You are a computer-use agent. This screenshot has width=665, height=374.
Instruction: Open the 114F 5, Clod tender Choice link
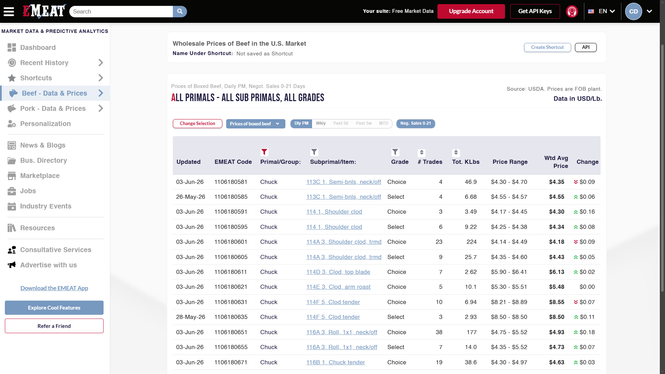333,302
